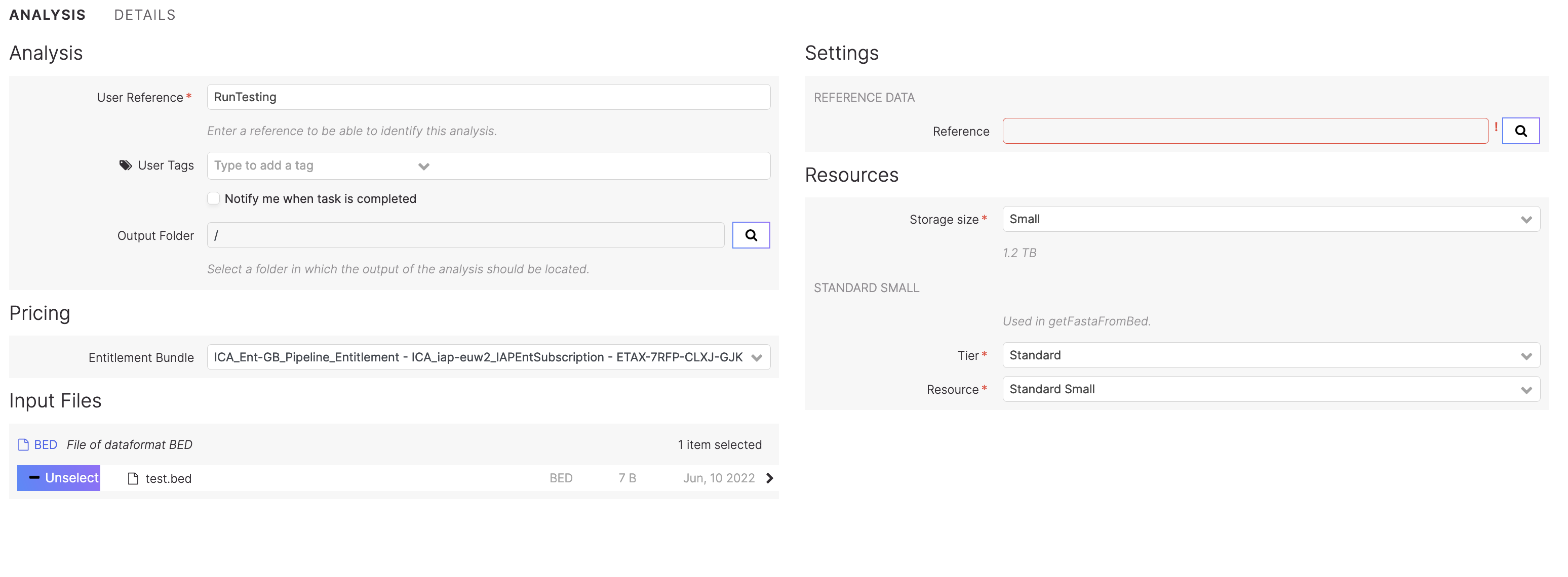Enable Notify me when task is completed
Screen dimensions: 1568x577
coord(214,199)
